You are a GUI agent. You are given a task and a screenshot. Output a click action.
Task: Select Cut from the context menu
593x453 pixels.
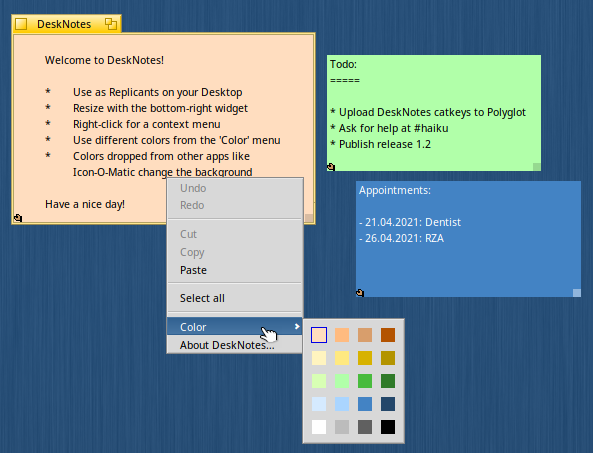point(235,234)
